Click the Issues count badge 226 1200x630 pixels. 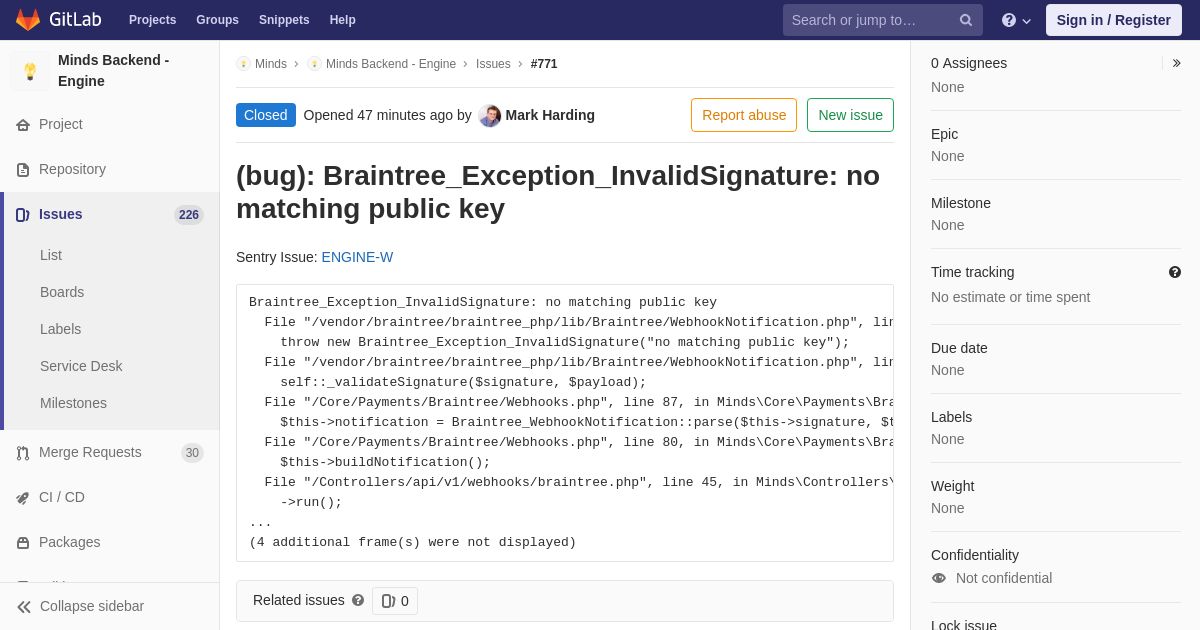189,215
